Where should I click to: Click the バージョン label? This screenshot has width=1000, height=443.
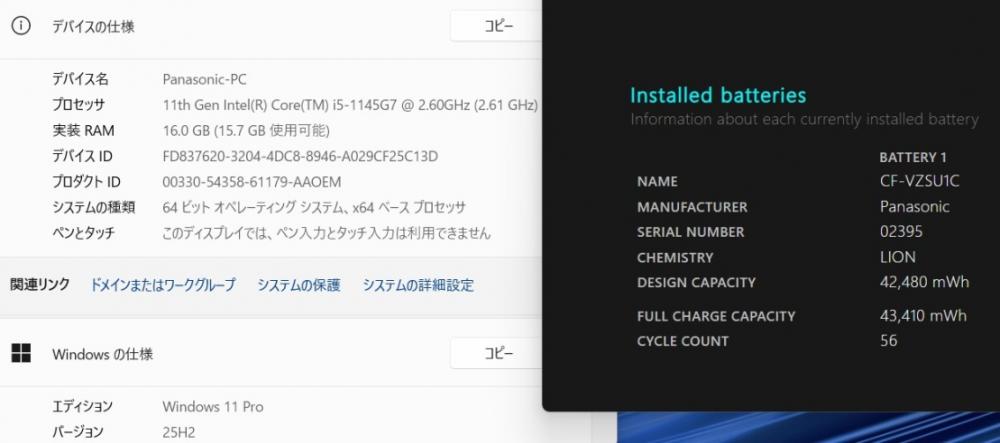tap(77, 432)
